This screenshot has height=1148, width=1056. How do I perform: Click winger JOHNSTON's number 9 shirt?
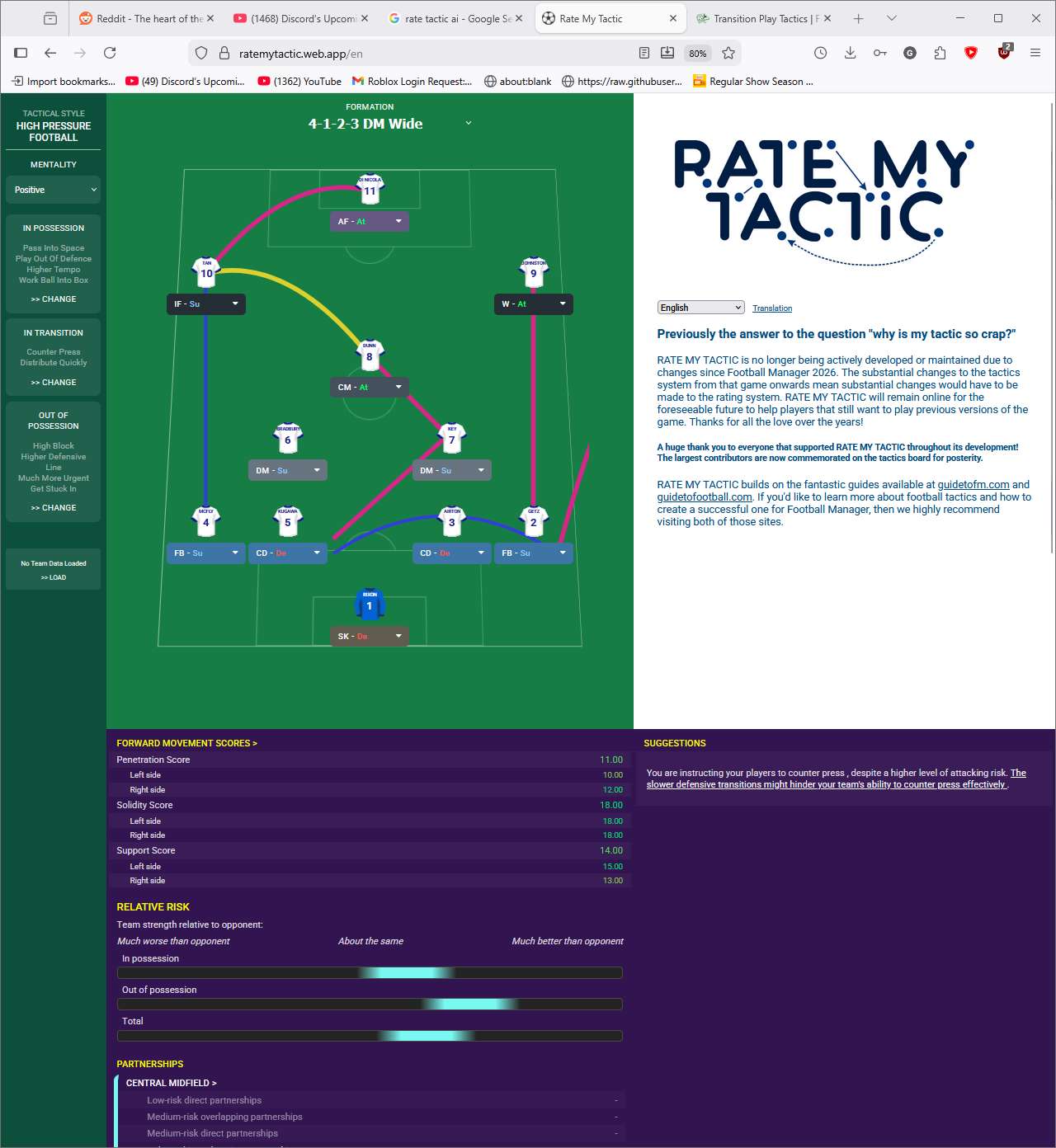[x=533, y=273]
